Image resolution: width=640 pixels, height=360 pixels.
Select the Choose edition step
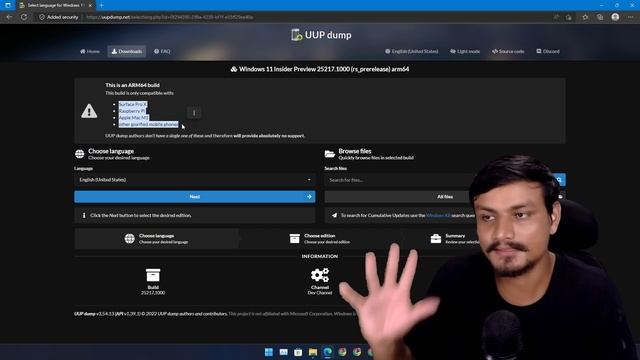pos(320,239)
